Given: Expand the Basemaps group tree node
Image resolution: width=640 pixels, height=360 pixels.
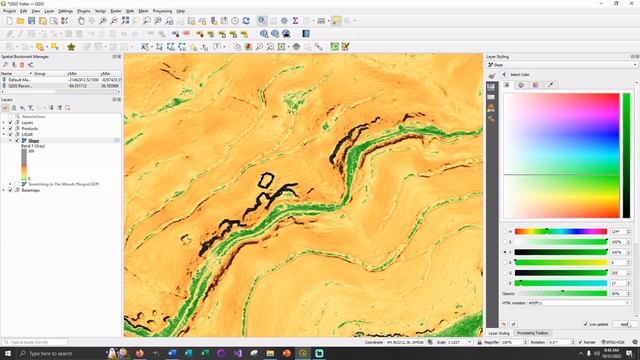Looking at the screenshot, I should click(x=4, y=190).
